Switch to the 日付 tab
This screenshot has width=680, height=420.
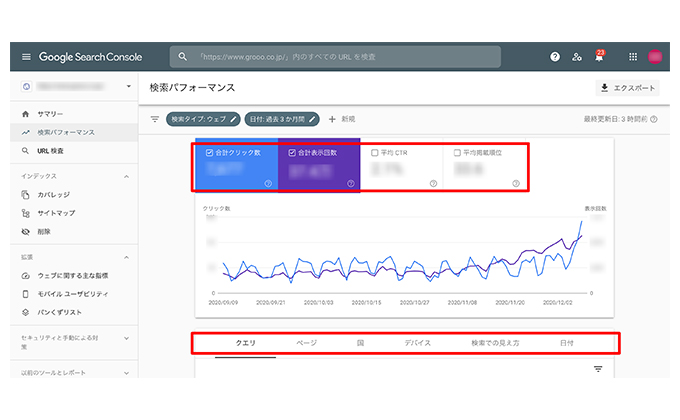[x=566, y=343]
